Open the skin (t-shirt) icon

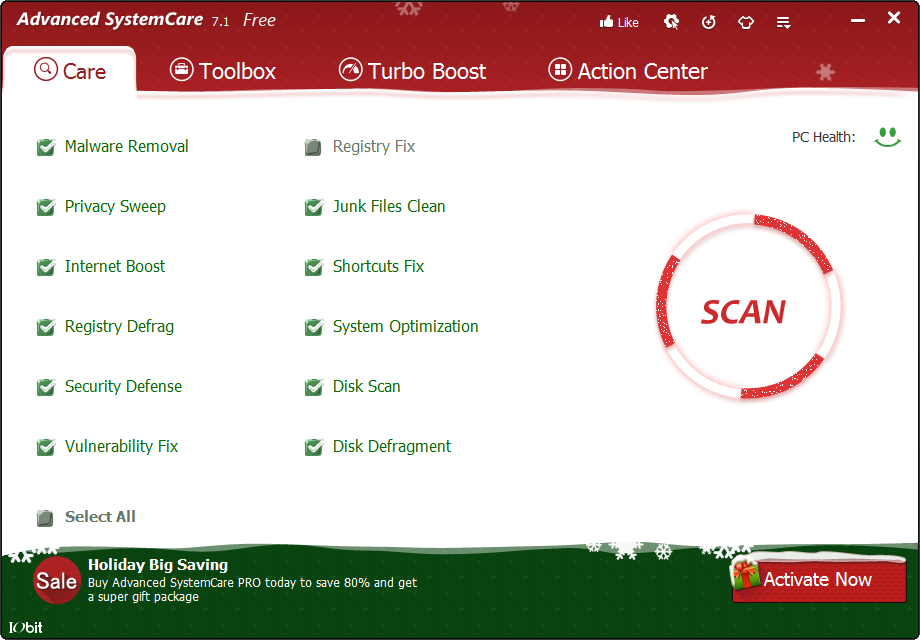(746, 22)
